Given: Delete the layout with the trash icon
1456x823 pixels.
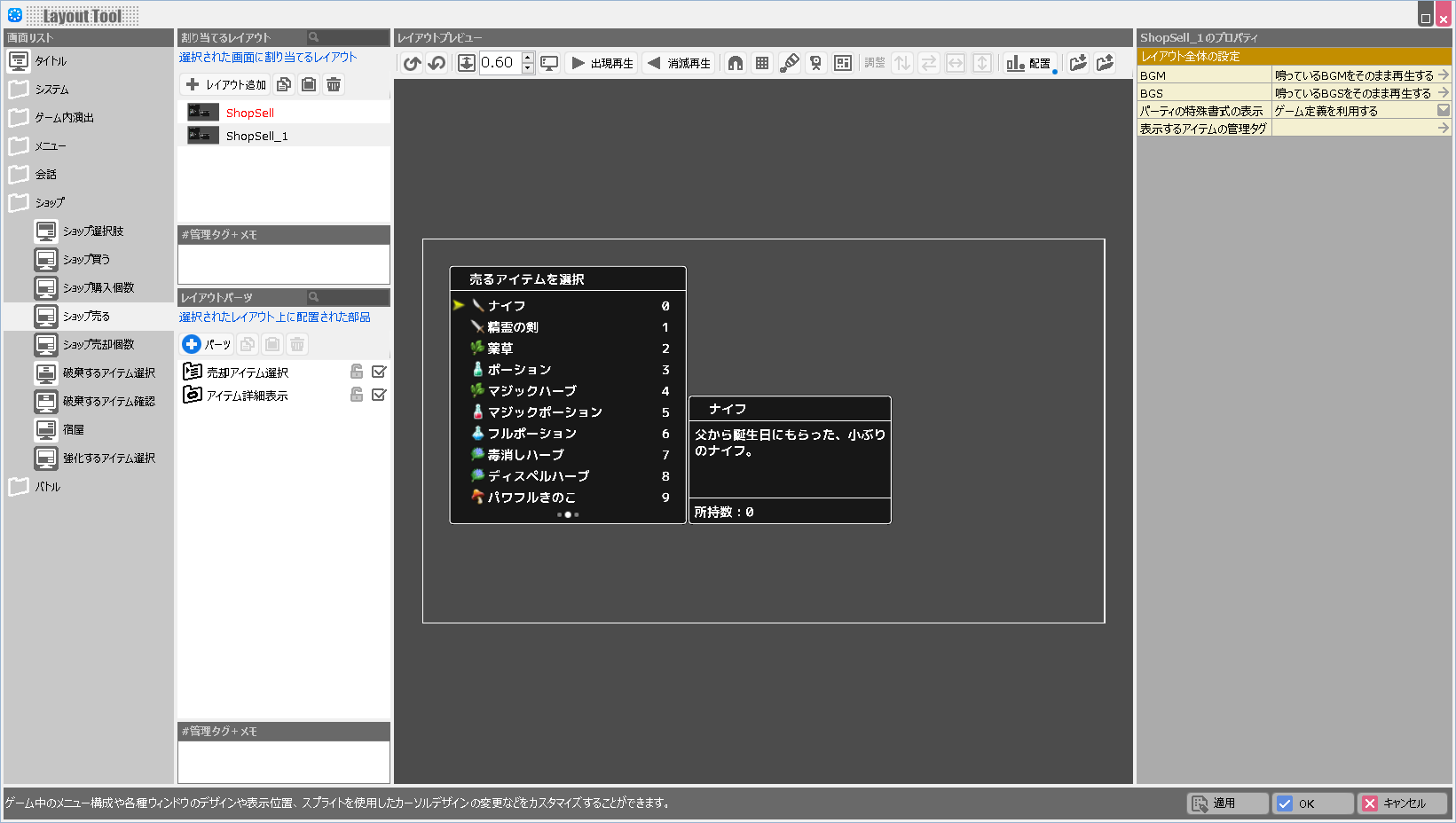Looking at the screenshot, I should click(x=334, y=84).
